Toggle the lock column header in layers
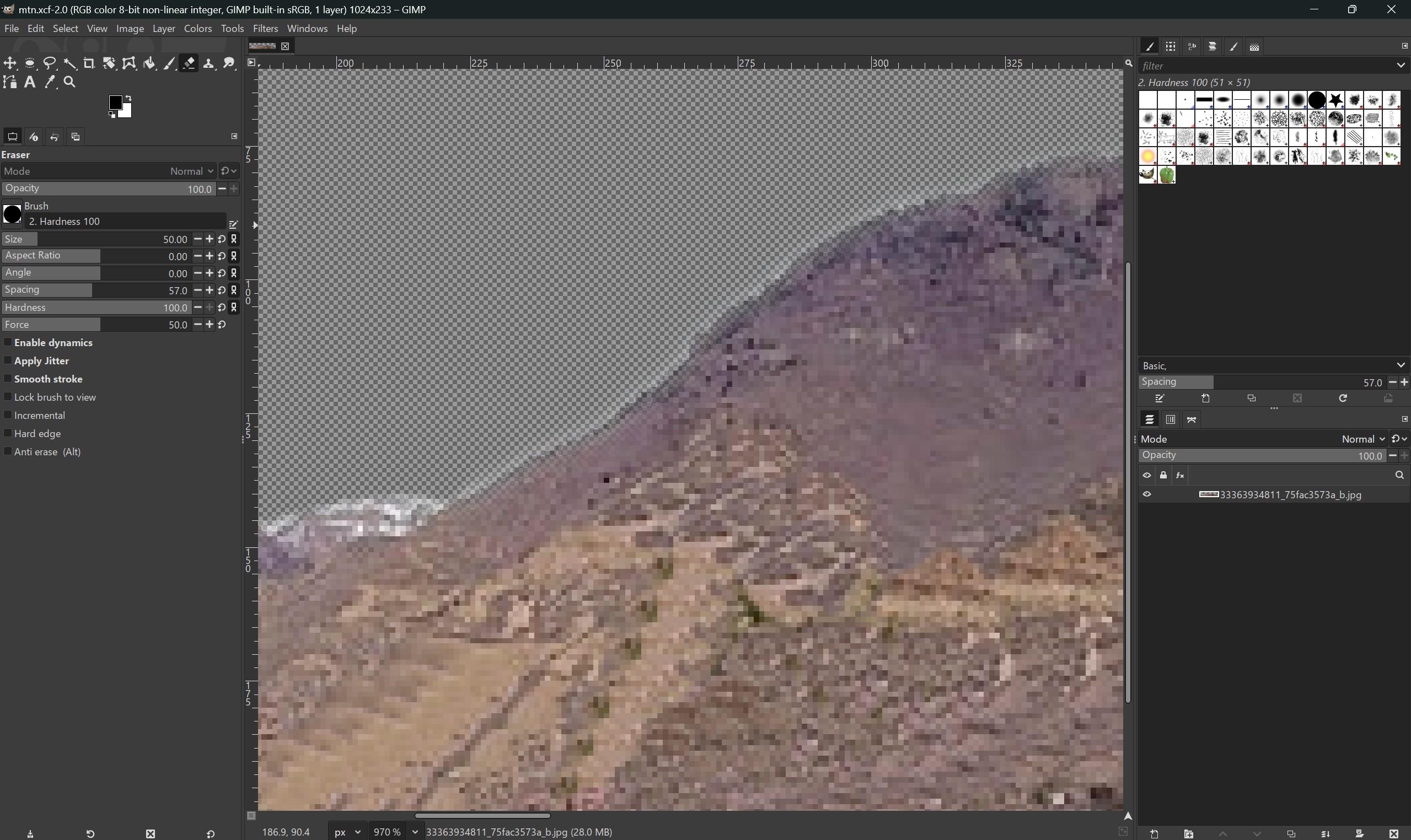The image size is (1411, 840). [x=1163, y=476]
